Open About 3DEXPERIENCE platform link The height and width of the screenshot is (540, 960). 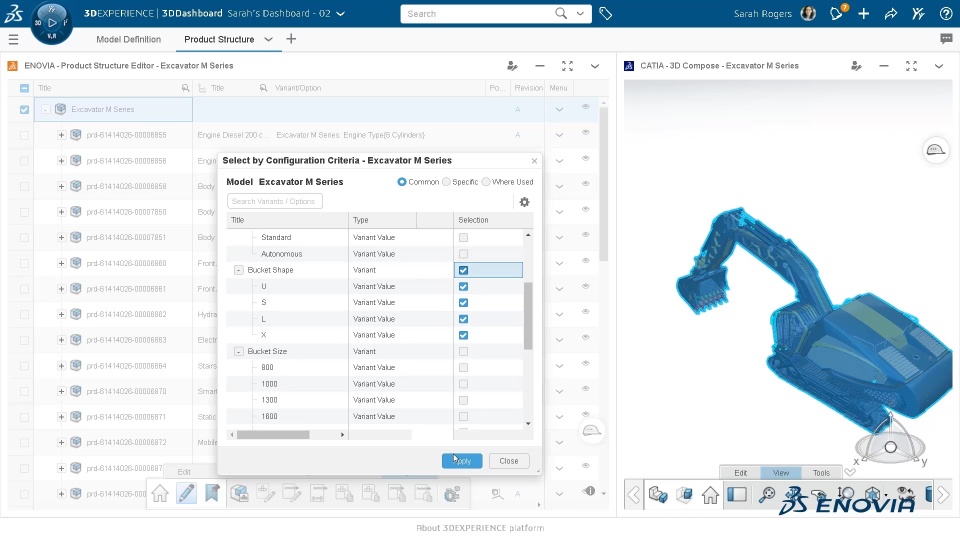pos(480,528)
